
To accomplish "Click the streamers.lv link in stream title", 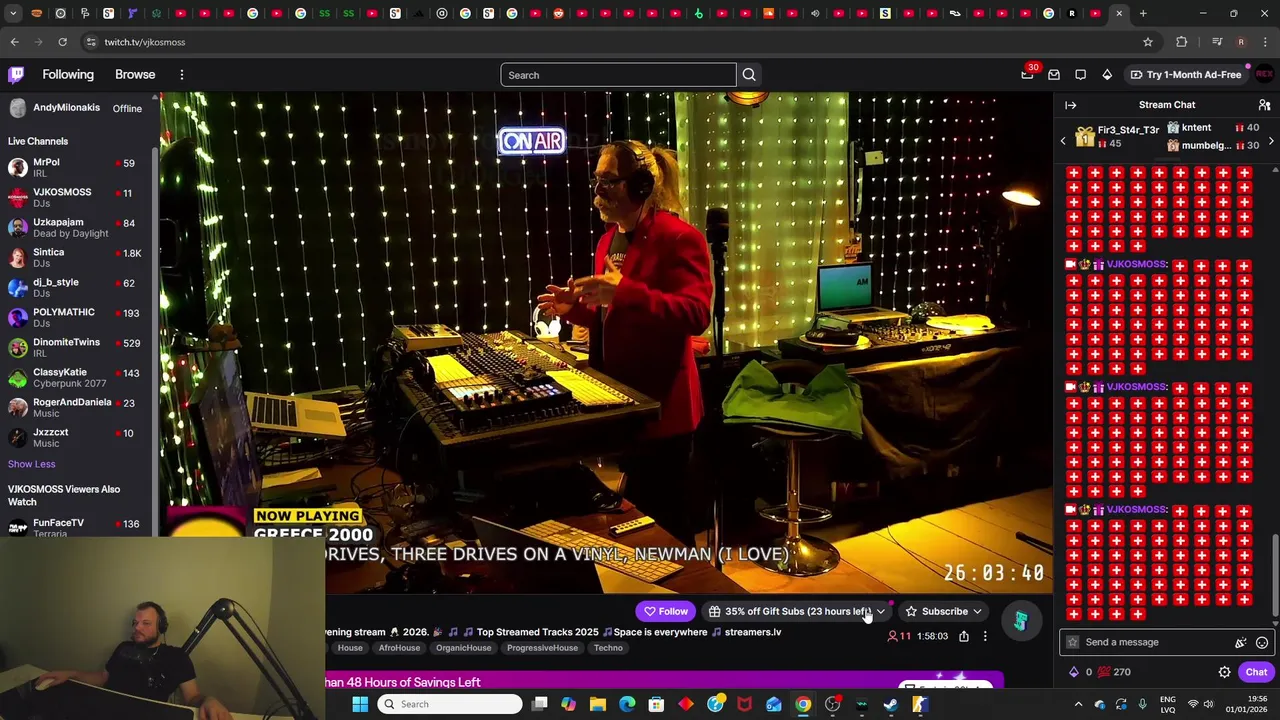I will click(752, 632).
